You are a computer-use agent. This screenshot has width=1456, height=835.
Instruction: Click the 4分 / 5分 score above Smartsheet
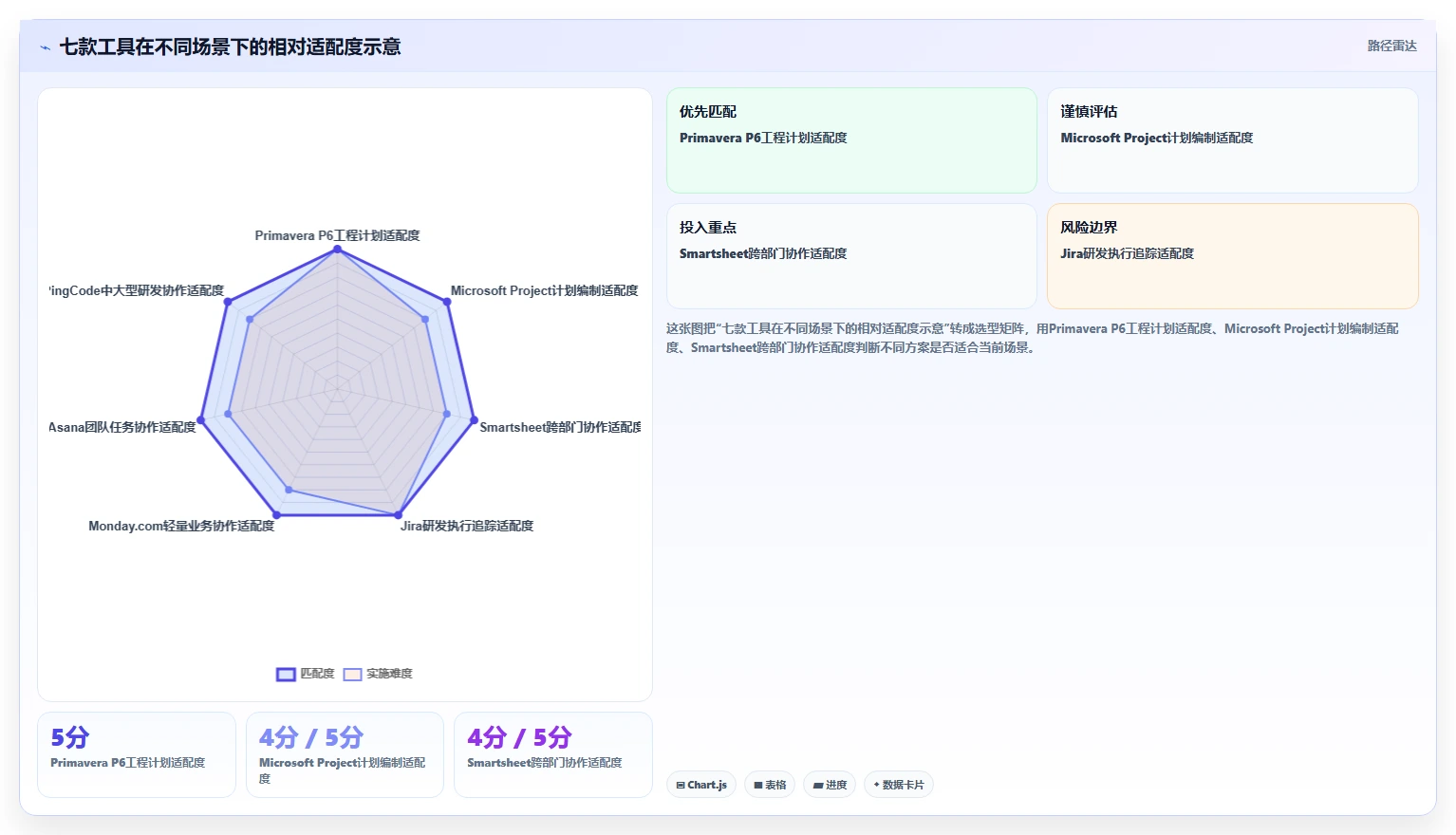[519, 737]
